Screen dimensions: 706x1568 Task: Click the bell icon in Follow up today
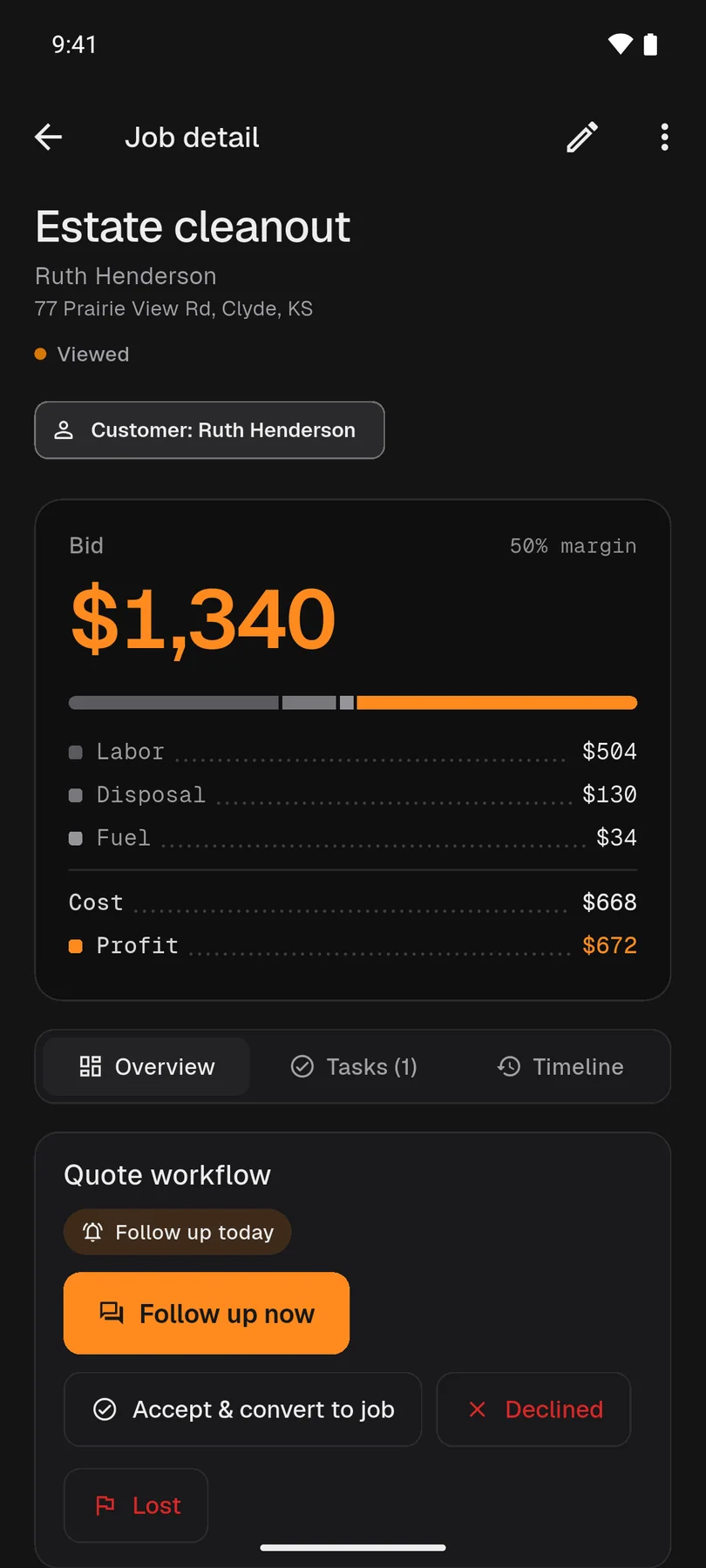pos(92,1232)
